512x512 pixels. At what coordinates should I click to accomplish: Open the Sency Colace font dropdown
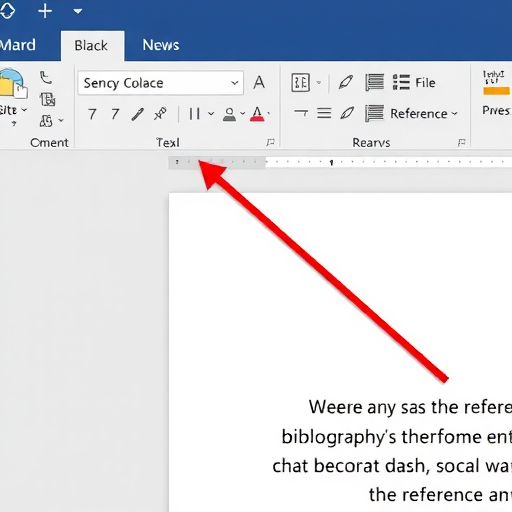(x=161, y=83)
